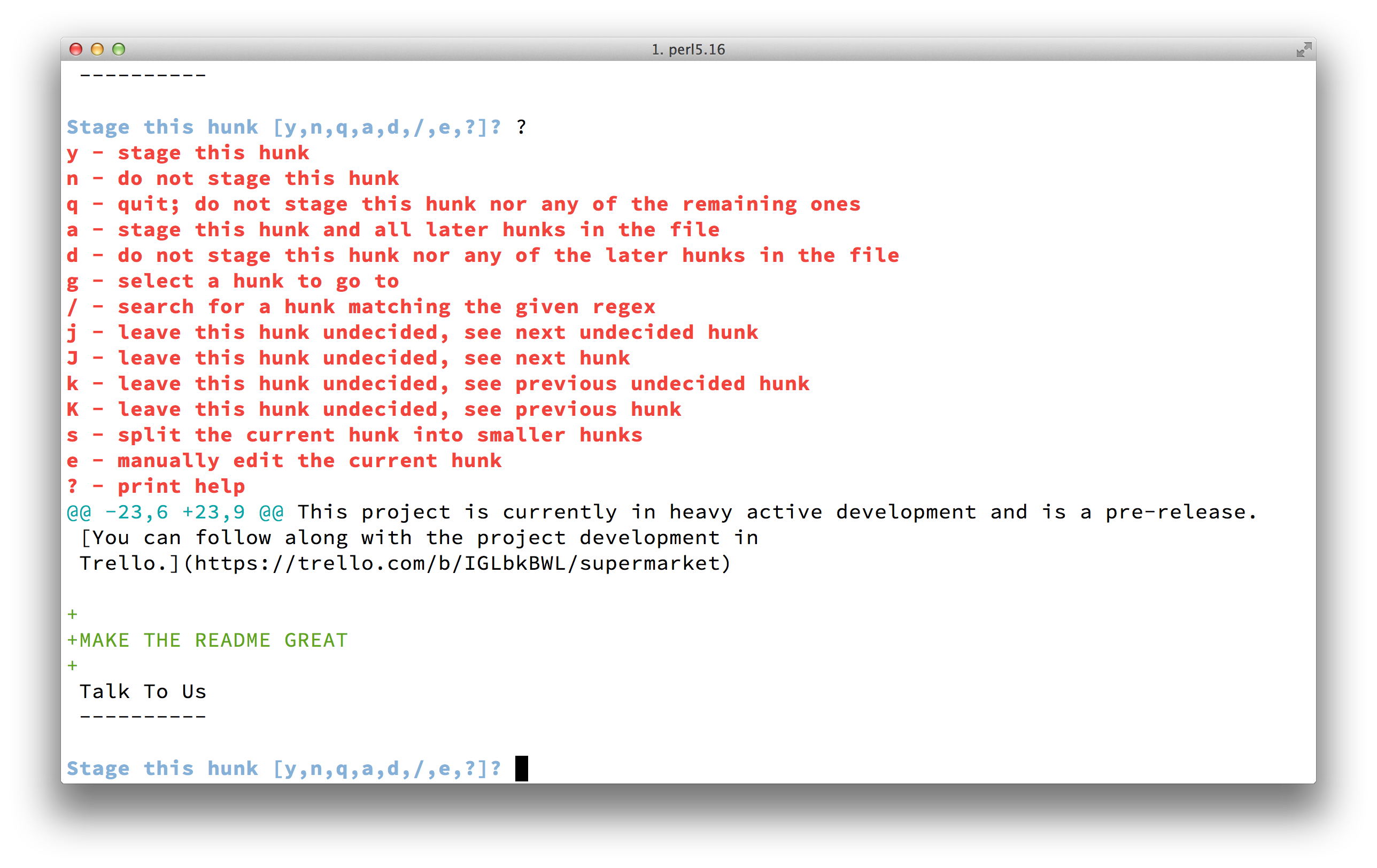Click the first 'Stage this hunk' prompt line
The width and height of the screenshot is (1377, 868).
(x=284, y=127)
